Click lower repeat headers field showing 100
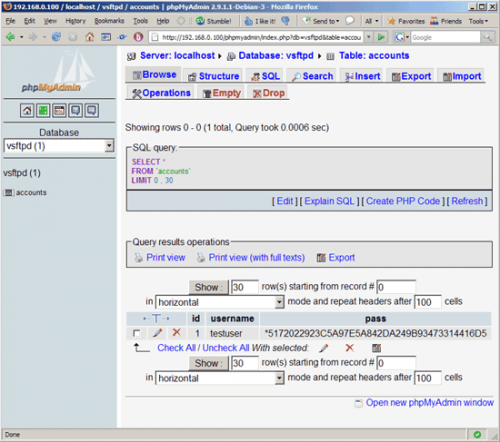Screen dimensions: 500x442 click(x=428, y=378)
